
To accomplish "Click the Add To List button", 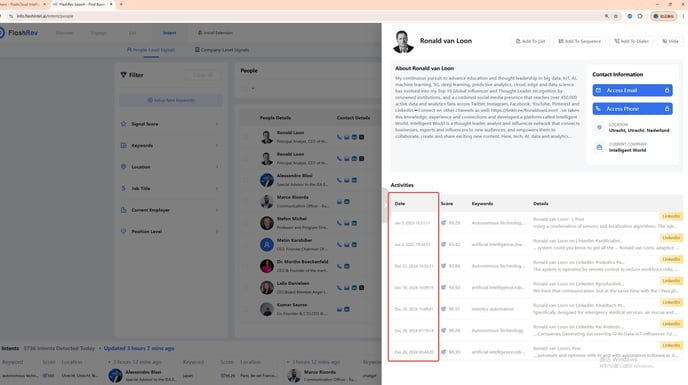I will pos(530,41).
